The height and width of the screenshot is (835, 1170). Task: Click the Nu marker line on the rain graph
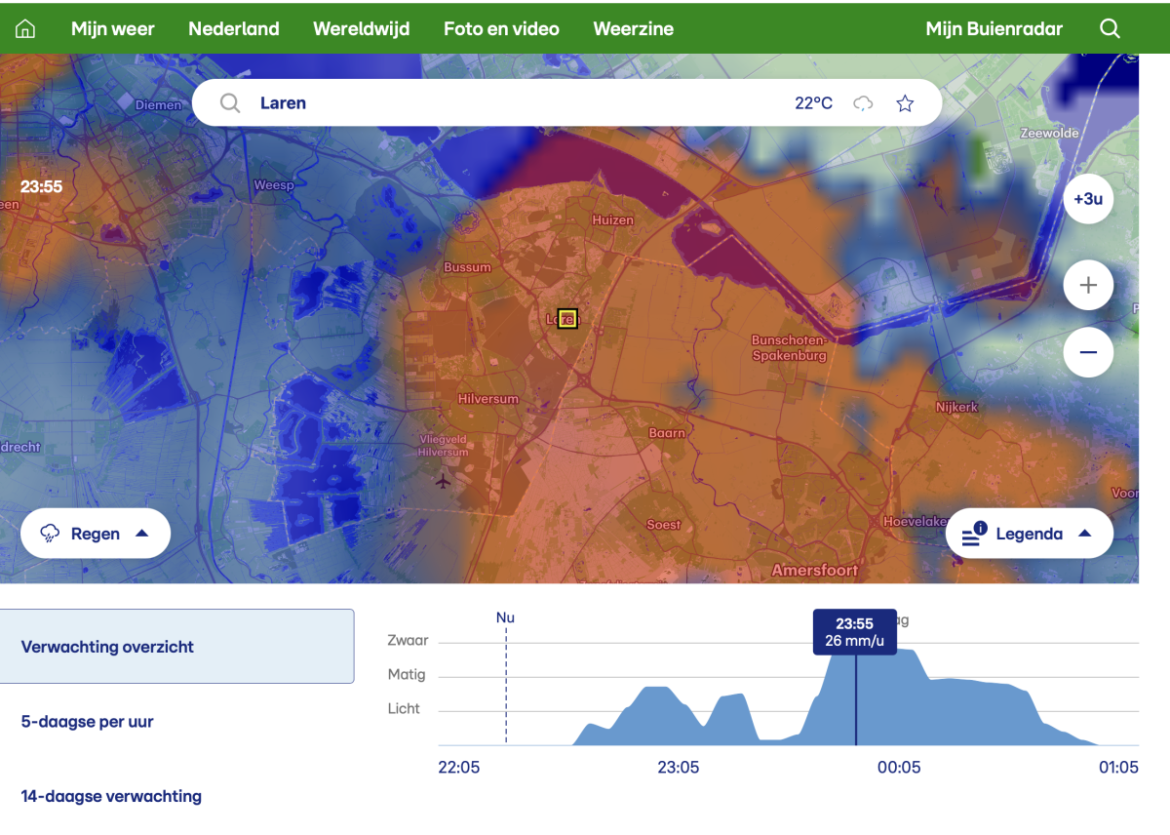point(506,685)
